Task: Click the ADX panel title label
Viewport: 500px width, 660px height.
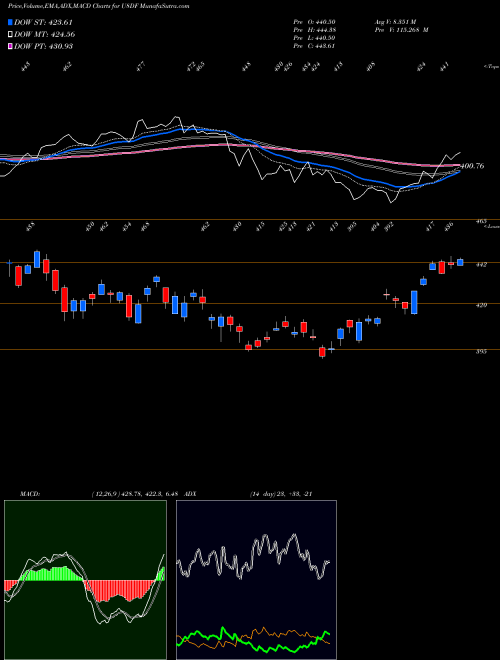Action: pos(190,494)
